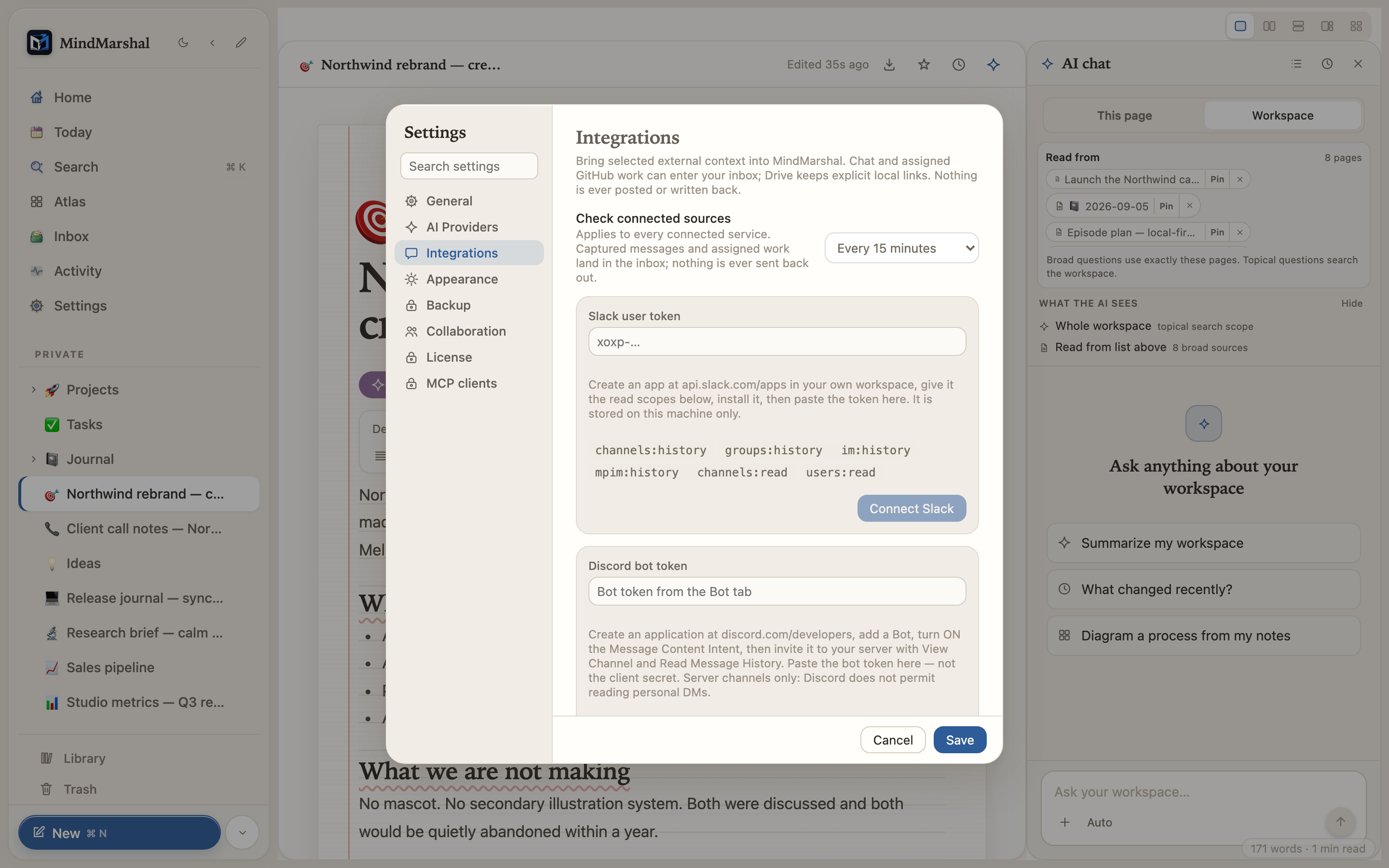Remove 2026-09-05 page from Read from
This screenshot has width=1389, height=868.
[x=1189, y=205]
